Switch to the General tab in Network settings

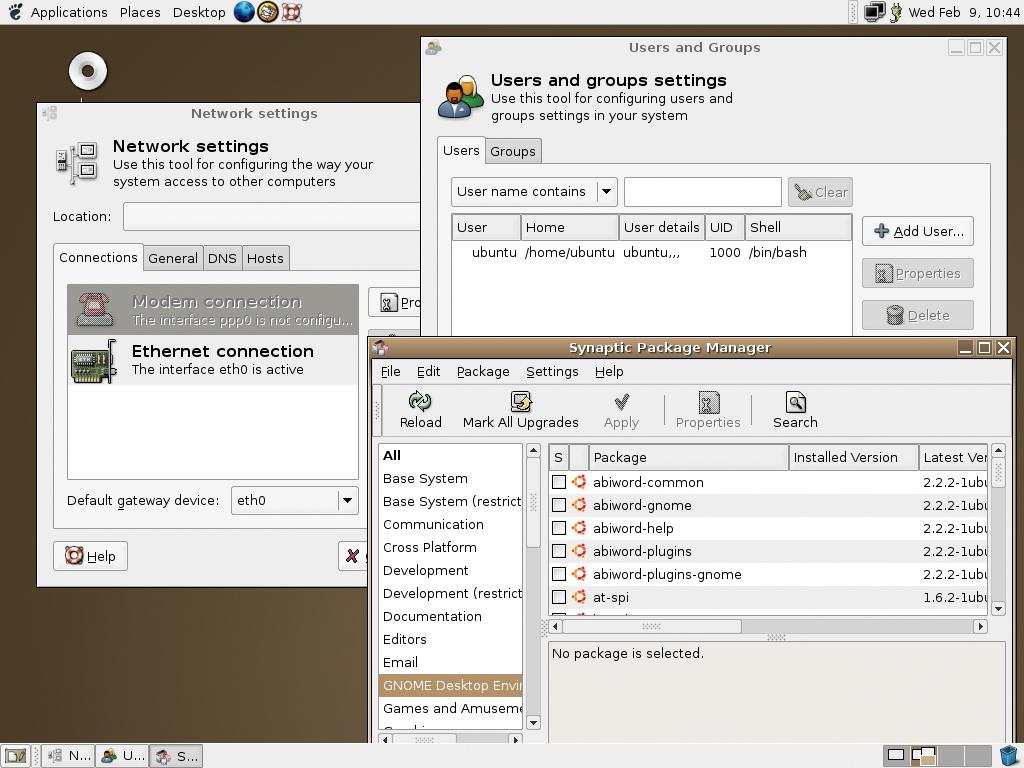173,258
